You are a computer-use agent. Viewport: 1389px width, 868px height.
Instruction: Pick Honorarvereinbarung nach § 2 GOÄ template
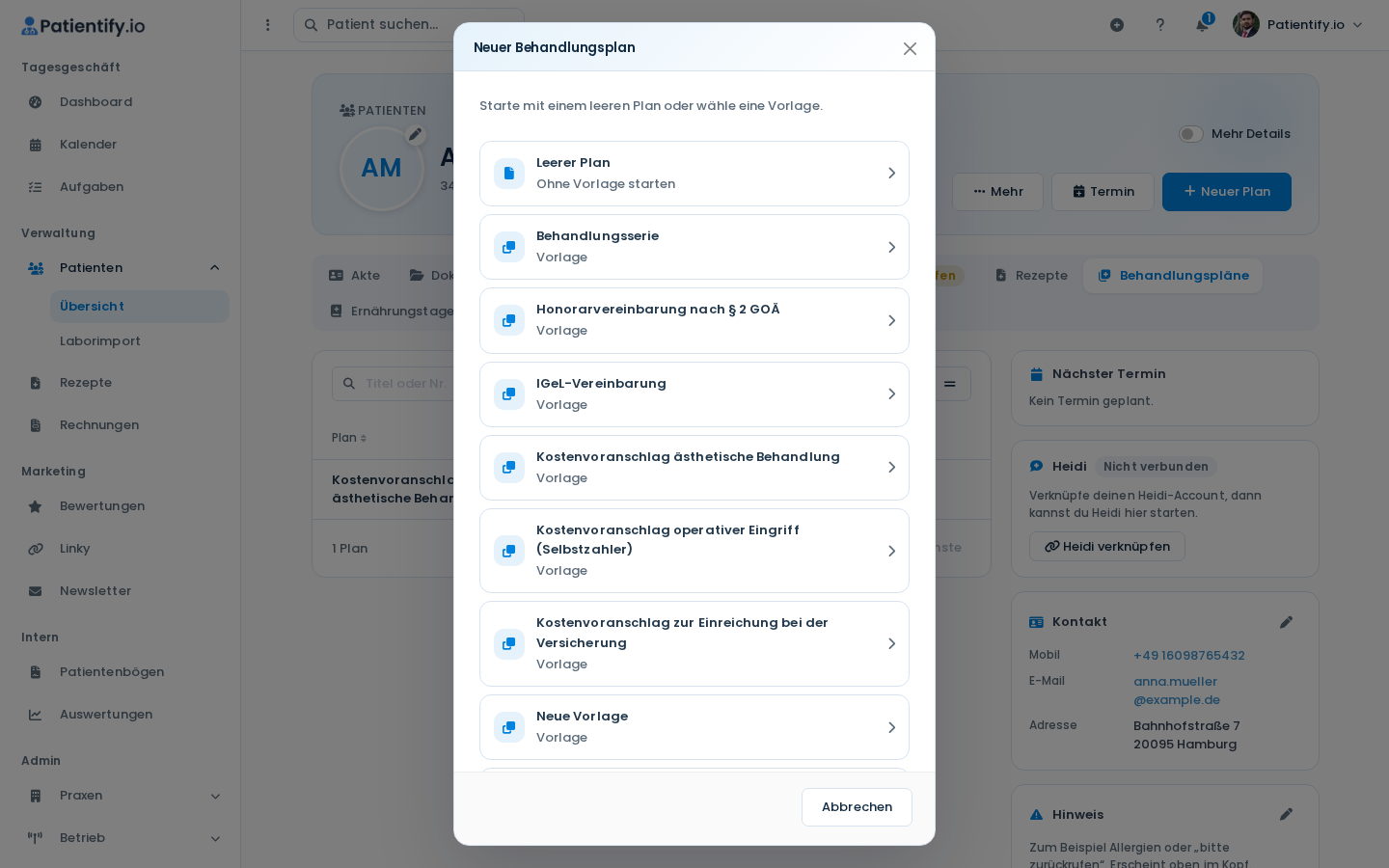point(694,320)
